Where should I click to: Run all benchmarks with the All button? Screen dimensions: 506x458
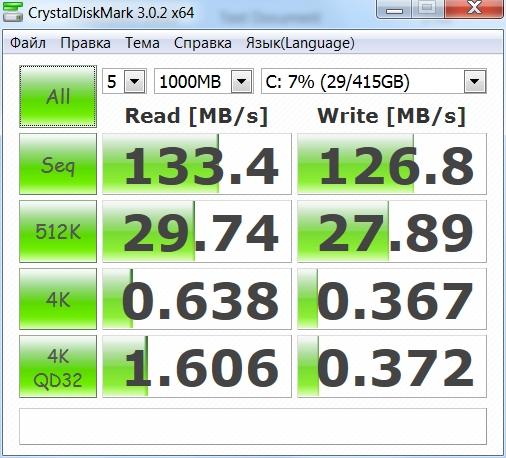[x=58, y=97]
